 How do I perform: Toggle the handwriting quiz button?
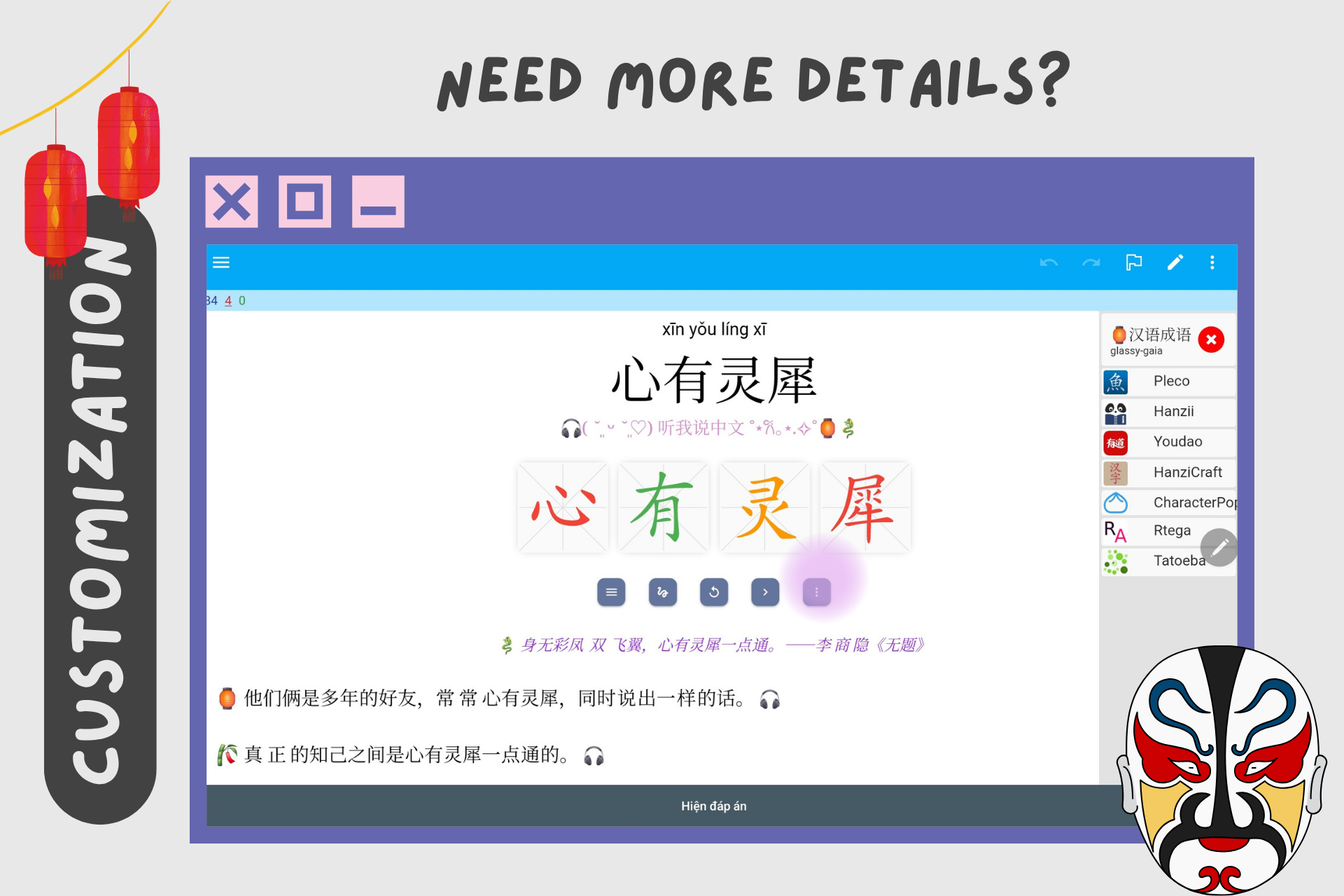pos(662,592)
